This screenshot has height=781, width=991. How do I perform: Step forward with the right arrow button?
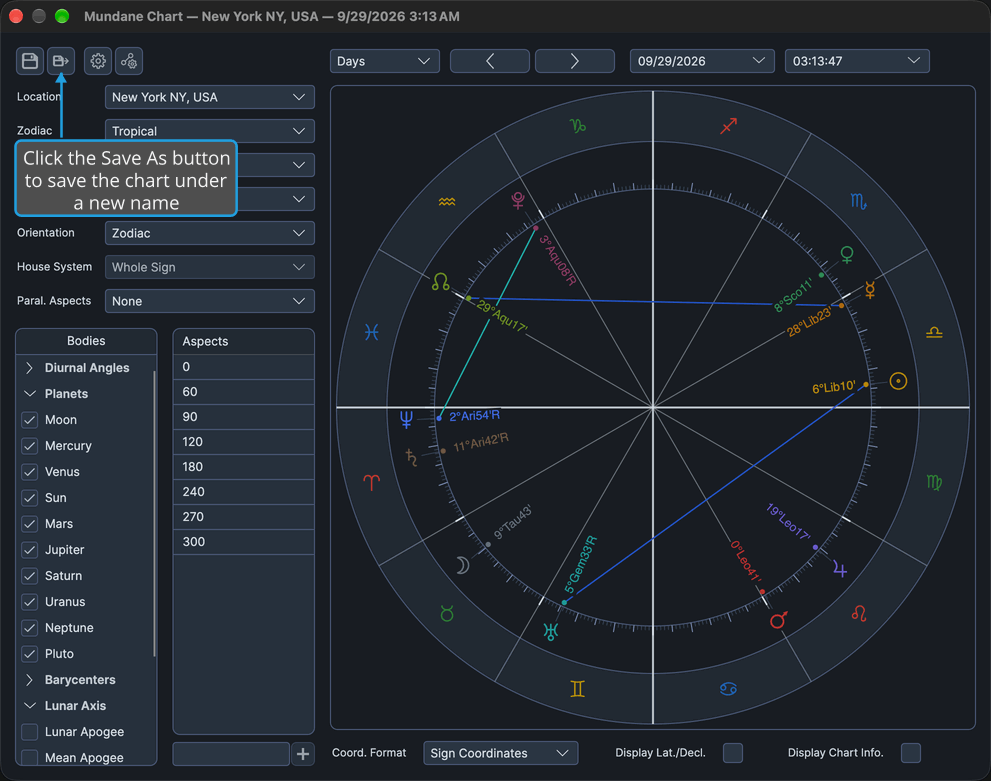(575, 61)
